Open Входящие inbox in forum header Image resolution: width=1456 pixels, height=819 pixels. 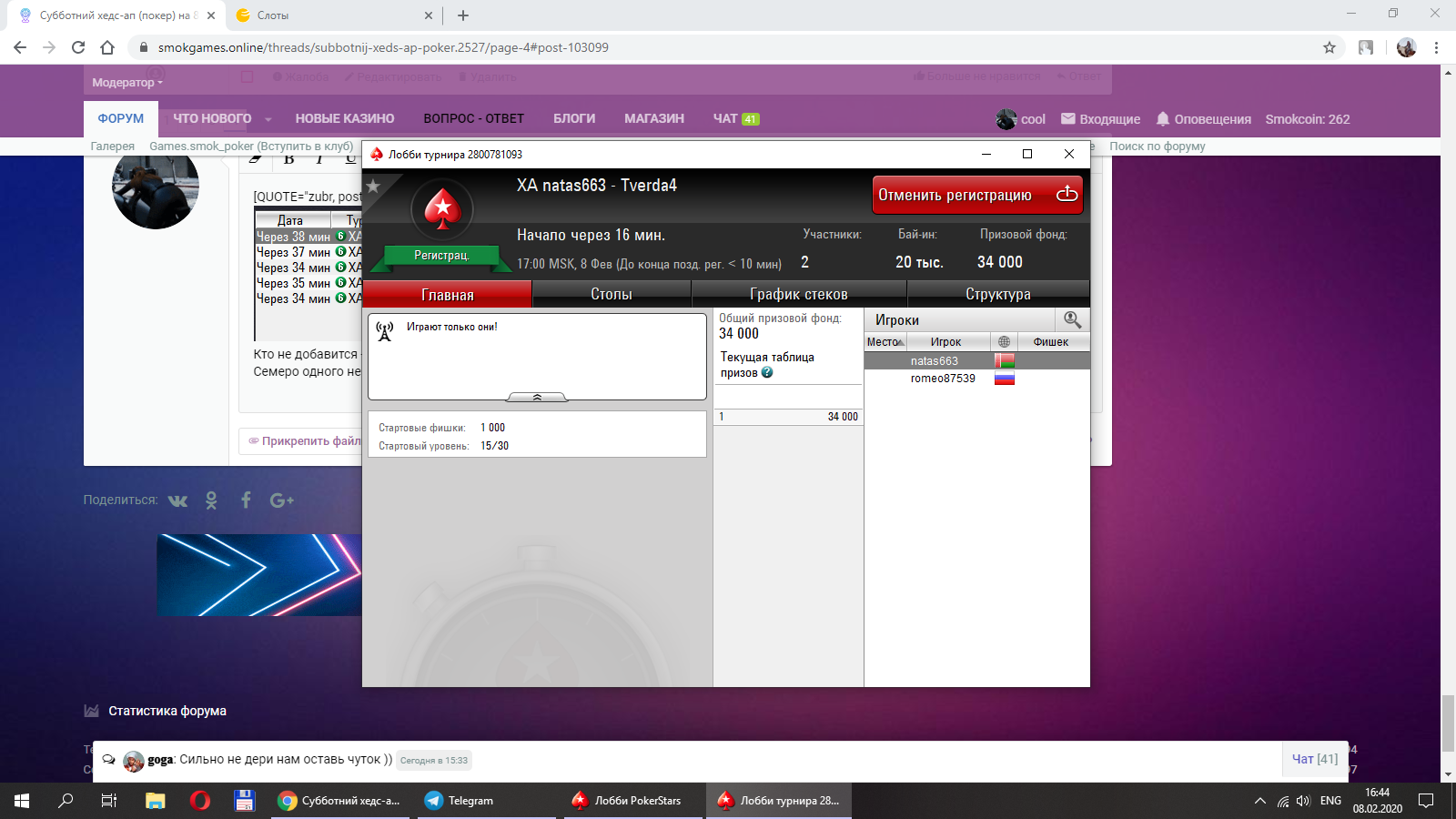(x=1100, y=119)
